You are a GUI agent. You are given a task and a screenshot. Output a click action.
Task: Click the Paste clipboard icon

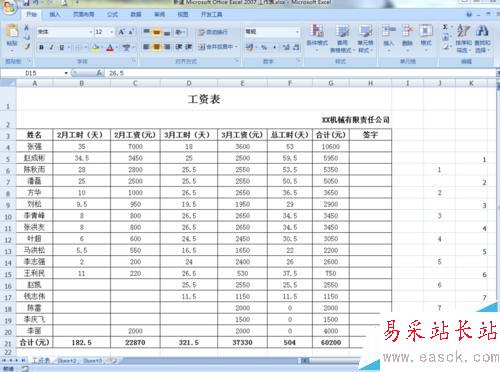tap(12, 32)
